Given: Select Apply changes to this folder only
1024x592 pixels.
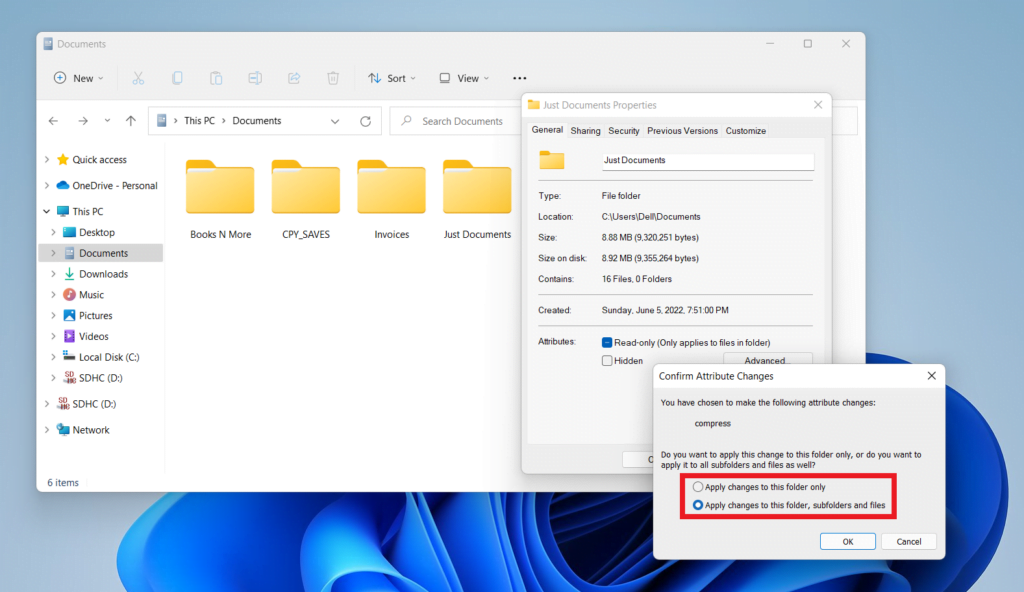Looking at the screenshot, I should click(x=697, y=487).
